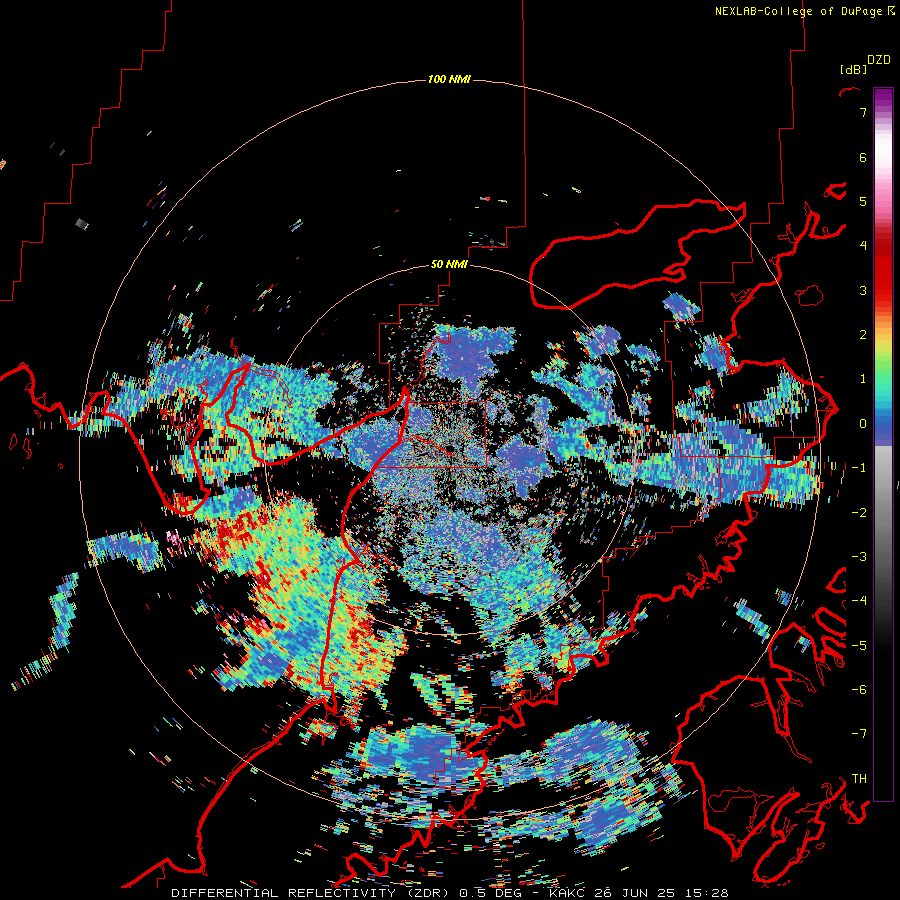Click the -2 value on the color scale
Viewport: 900px width, 900px height.
[859, 512]
